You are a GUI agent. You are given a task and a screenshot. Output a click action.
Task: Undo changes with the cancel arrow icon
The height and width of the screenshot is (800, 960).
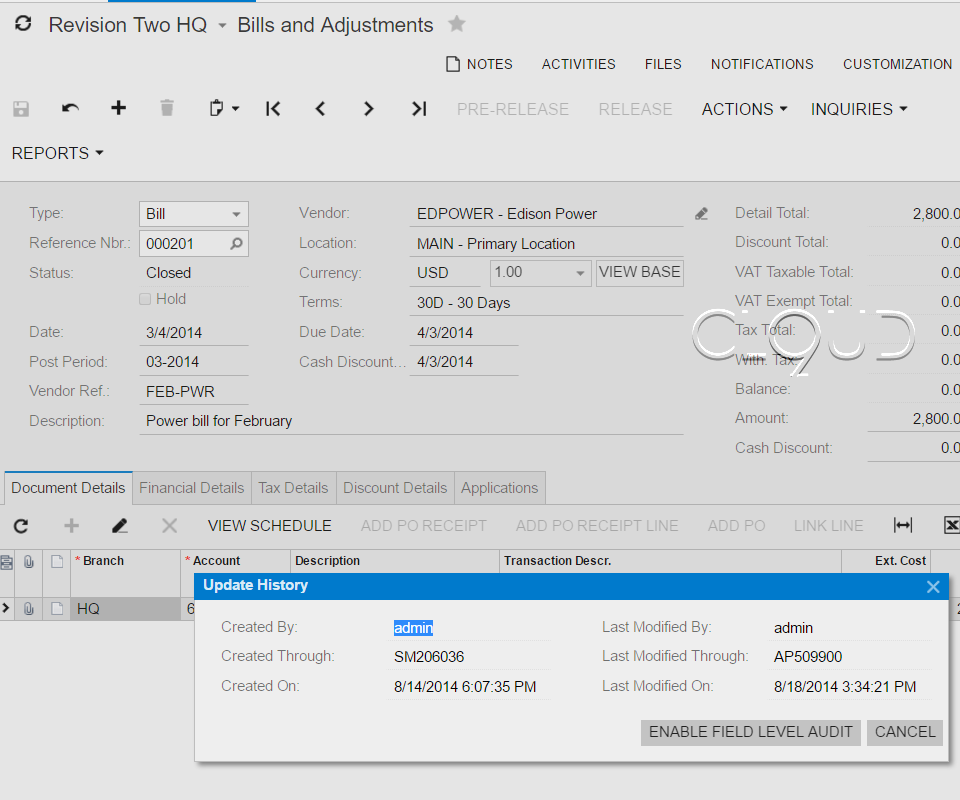pos(70,109)
